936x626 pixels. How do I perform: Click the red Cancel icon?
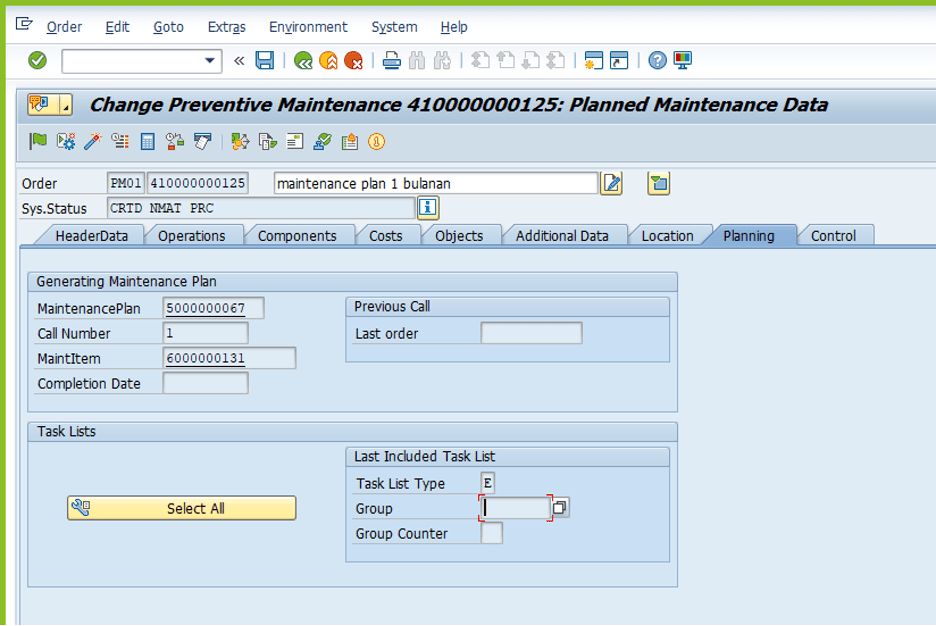tap(353, 61)
